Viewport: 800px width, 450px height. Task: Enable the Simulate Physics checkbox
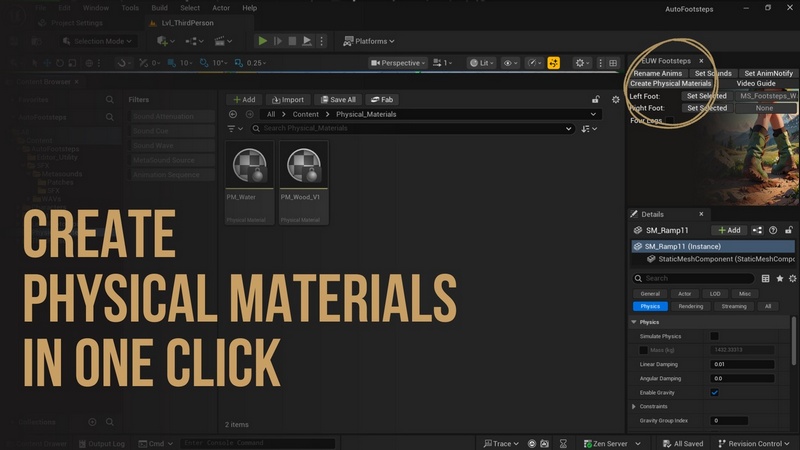coord(714,336)
